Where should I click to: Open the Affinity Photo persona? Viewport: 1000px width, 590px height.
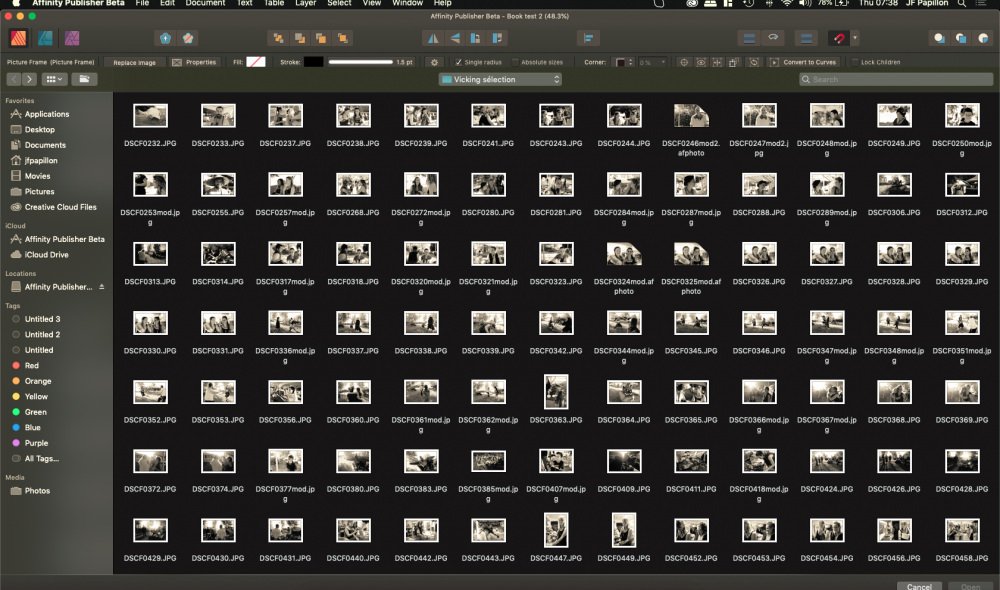tap(72, 38)
